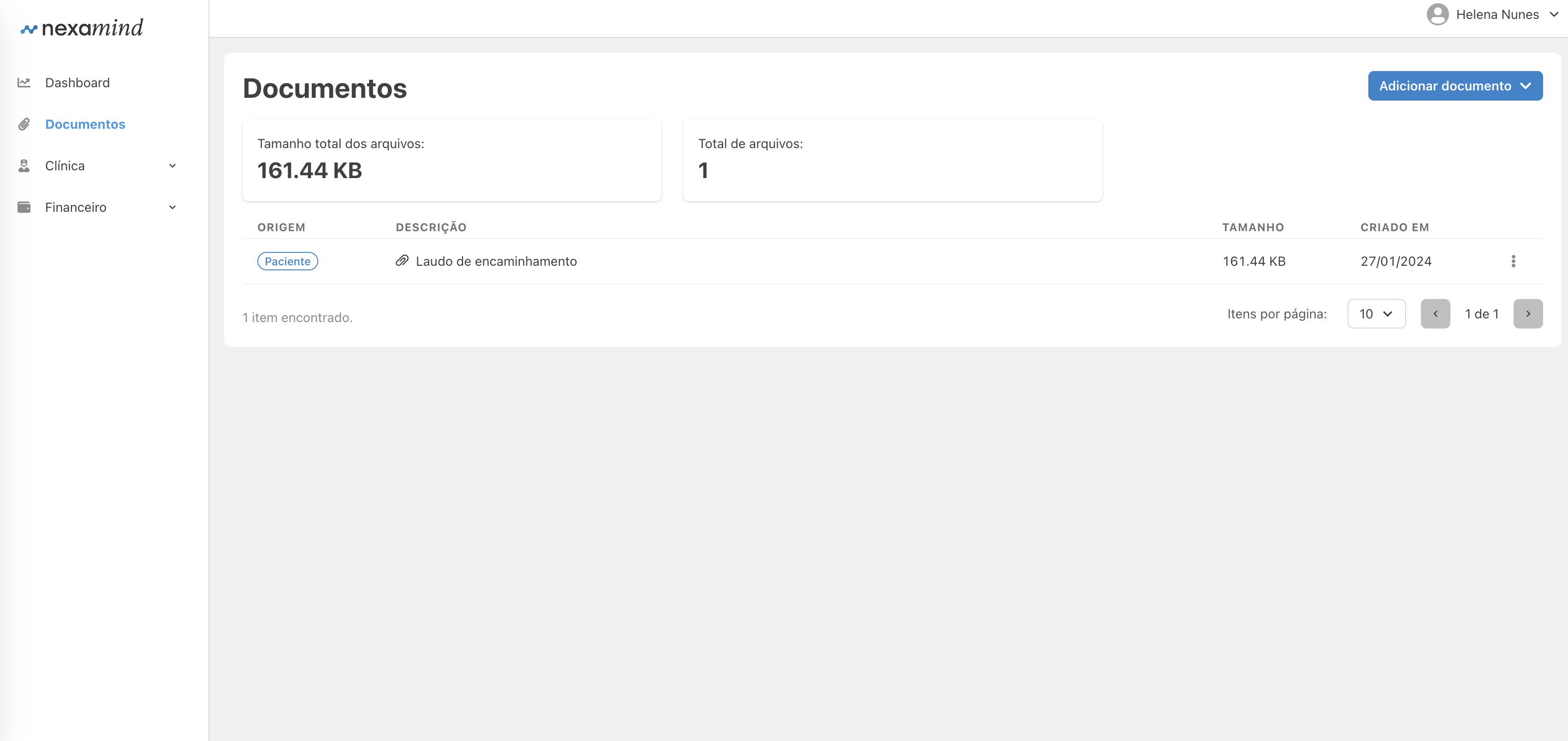1568x741 pixels.
Task: Open the Financeiro menu item
Action: tap(76, 207)
